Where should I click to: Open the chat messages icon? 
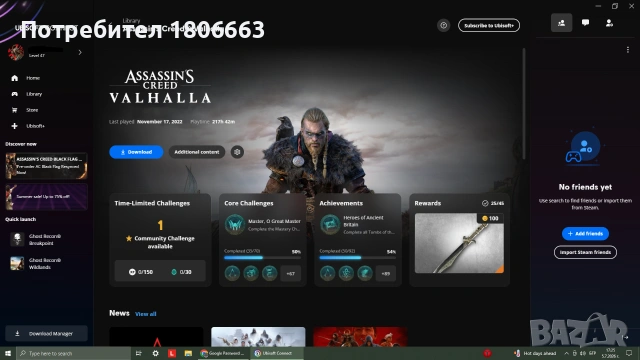[x=585, y=23]
